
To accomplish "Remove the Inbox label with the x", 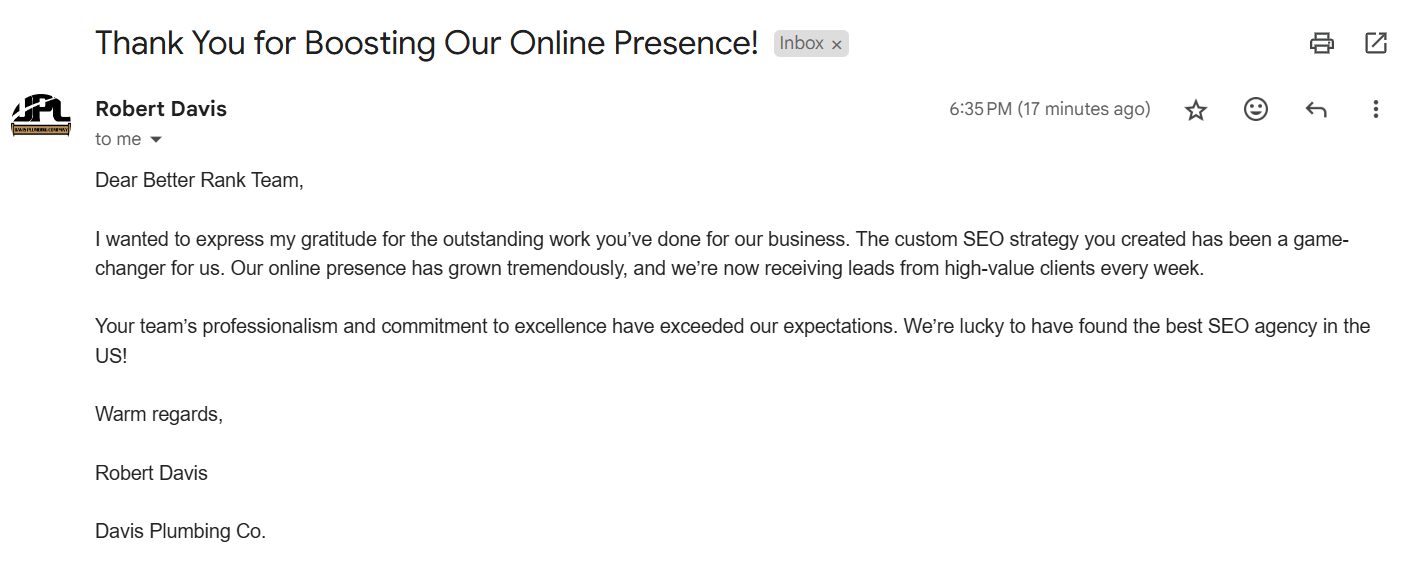I will (837, 45).
